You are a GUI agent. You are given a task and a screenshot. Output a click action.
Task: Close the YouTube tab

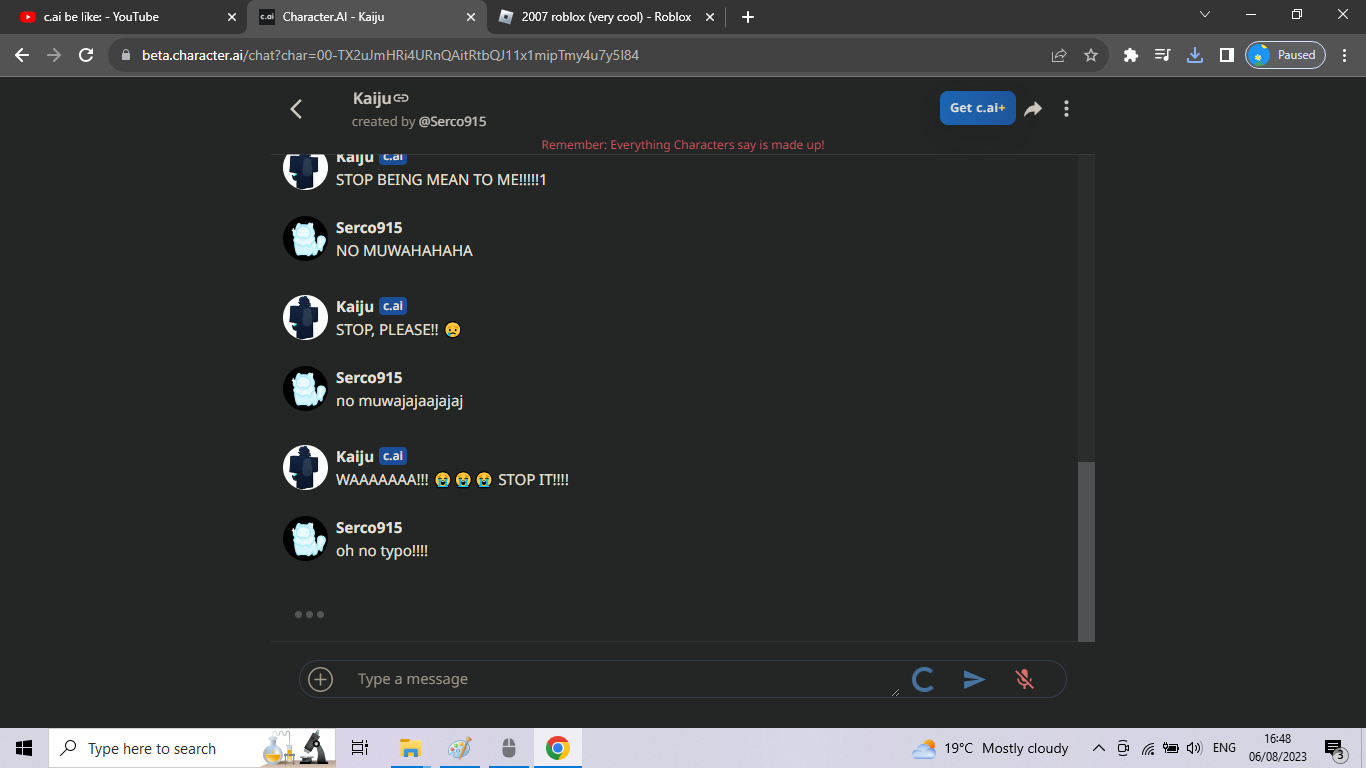pyautogui.click(x=231, y=17)
